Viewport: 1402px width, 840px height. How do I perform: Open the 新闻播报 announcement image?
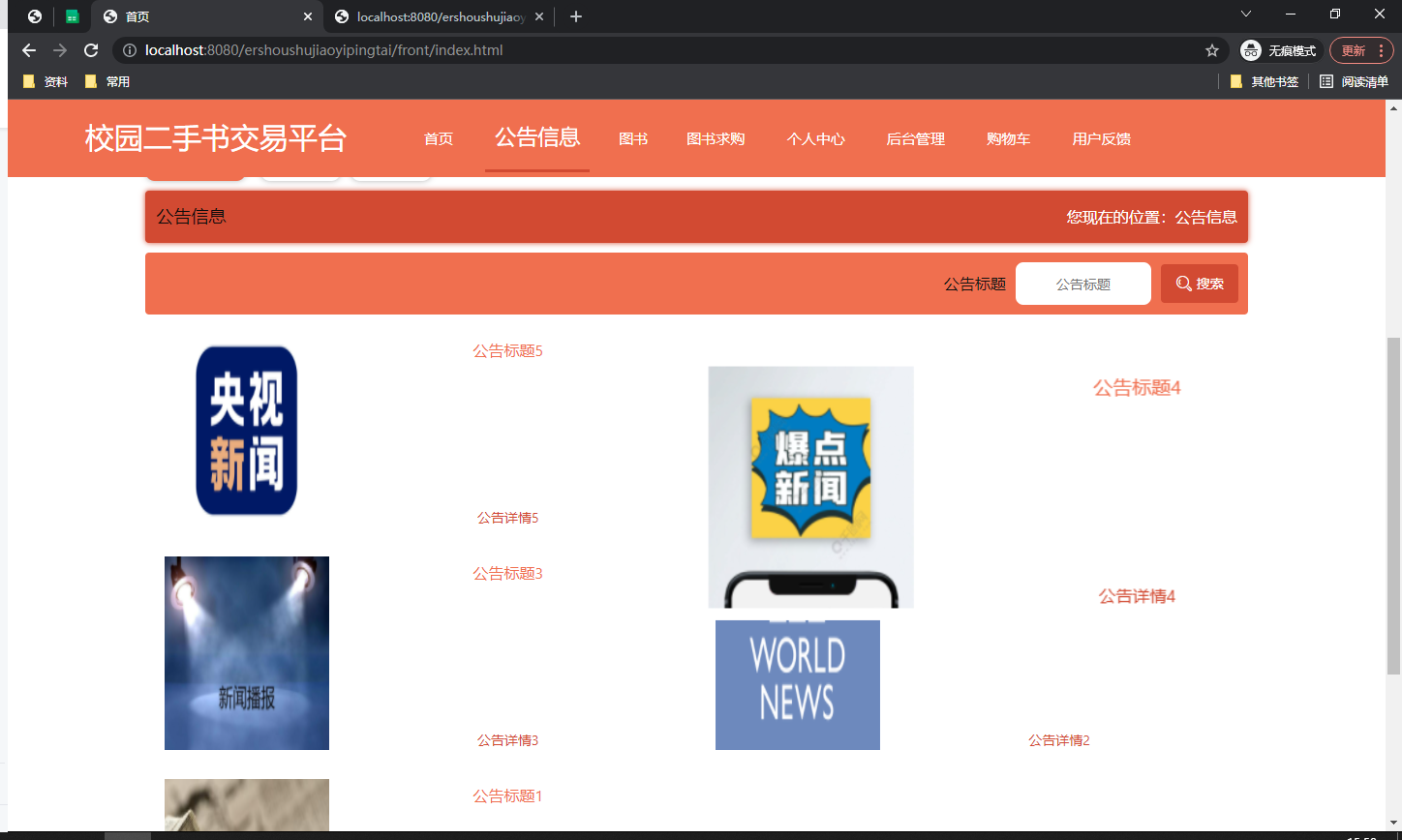pos(247,653)
